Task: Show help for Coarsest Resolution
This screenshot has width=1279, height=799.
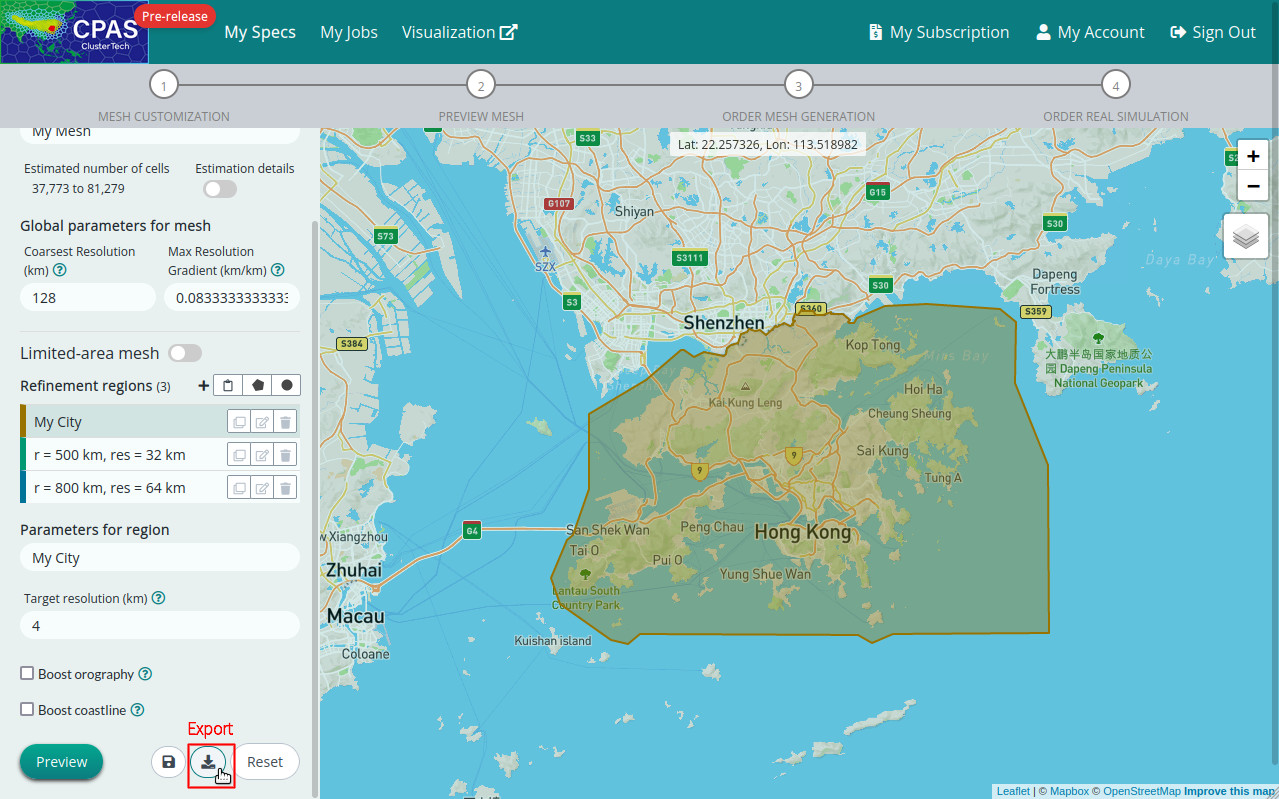Action: [x=60, y=270]
